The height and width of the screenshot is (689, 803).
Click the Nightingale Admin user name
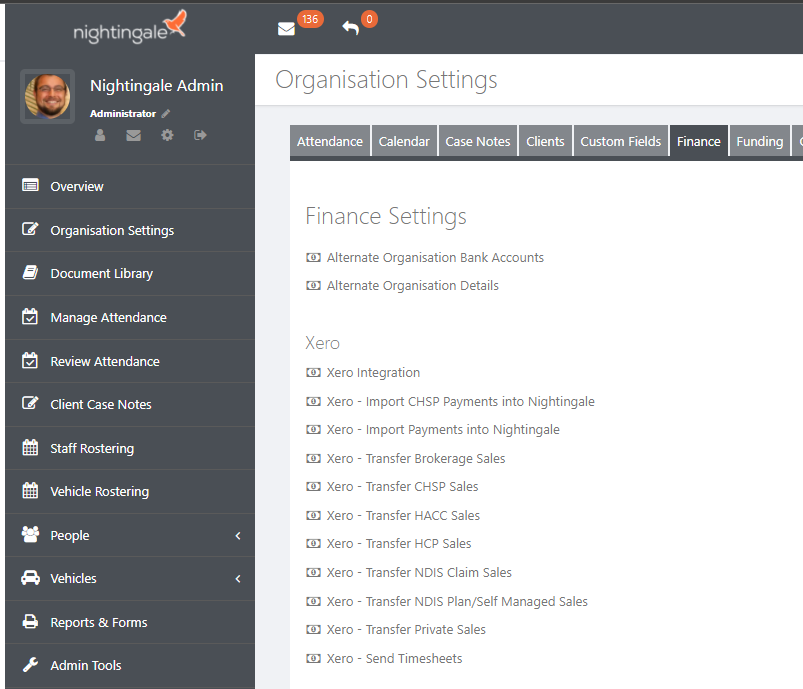click(157, 86)
